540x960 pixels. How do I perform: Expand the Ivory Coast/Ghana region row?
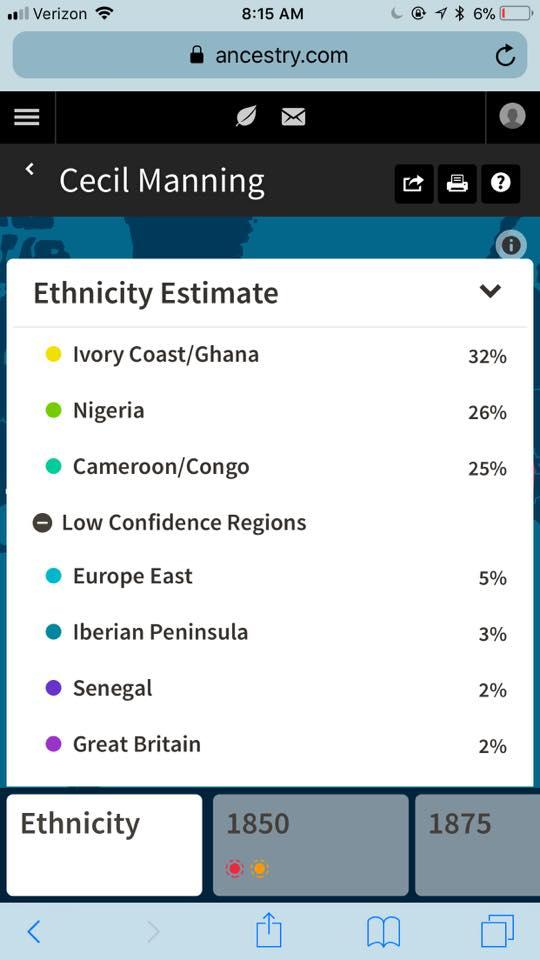point(270,355)
